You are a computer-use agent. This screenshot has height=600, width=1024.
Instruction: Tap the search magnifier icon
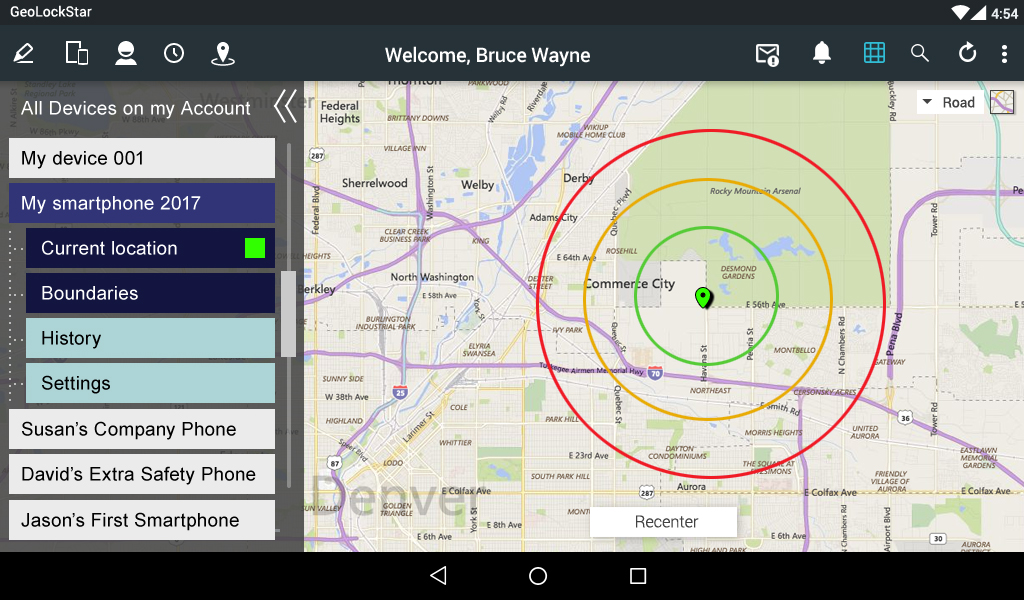[920, 54]
